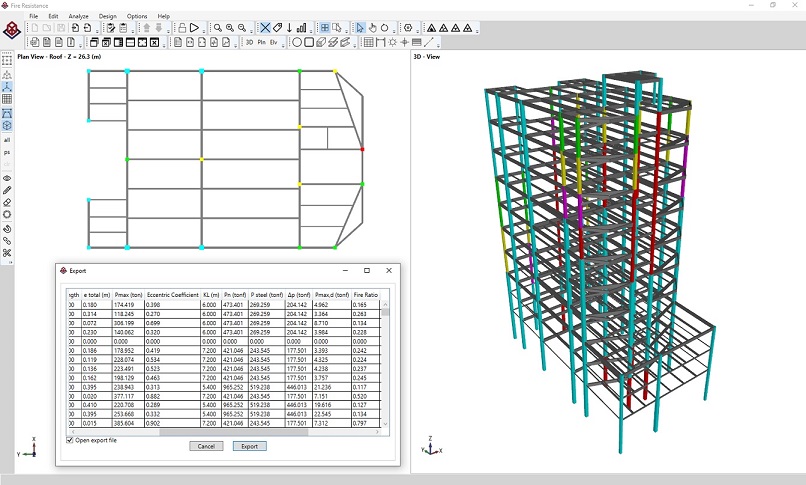Select the zoom in magnifier tool

point(230,28)
